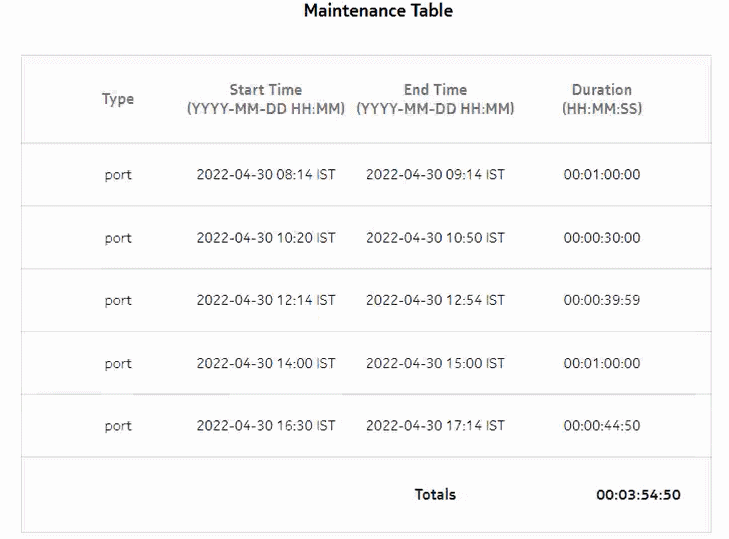Screen dimensions: 729x539
Task: Click the Start Time column header
Action: [265, 99]
